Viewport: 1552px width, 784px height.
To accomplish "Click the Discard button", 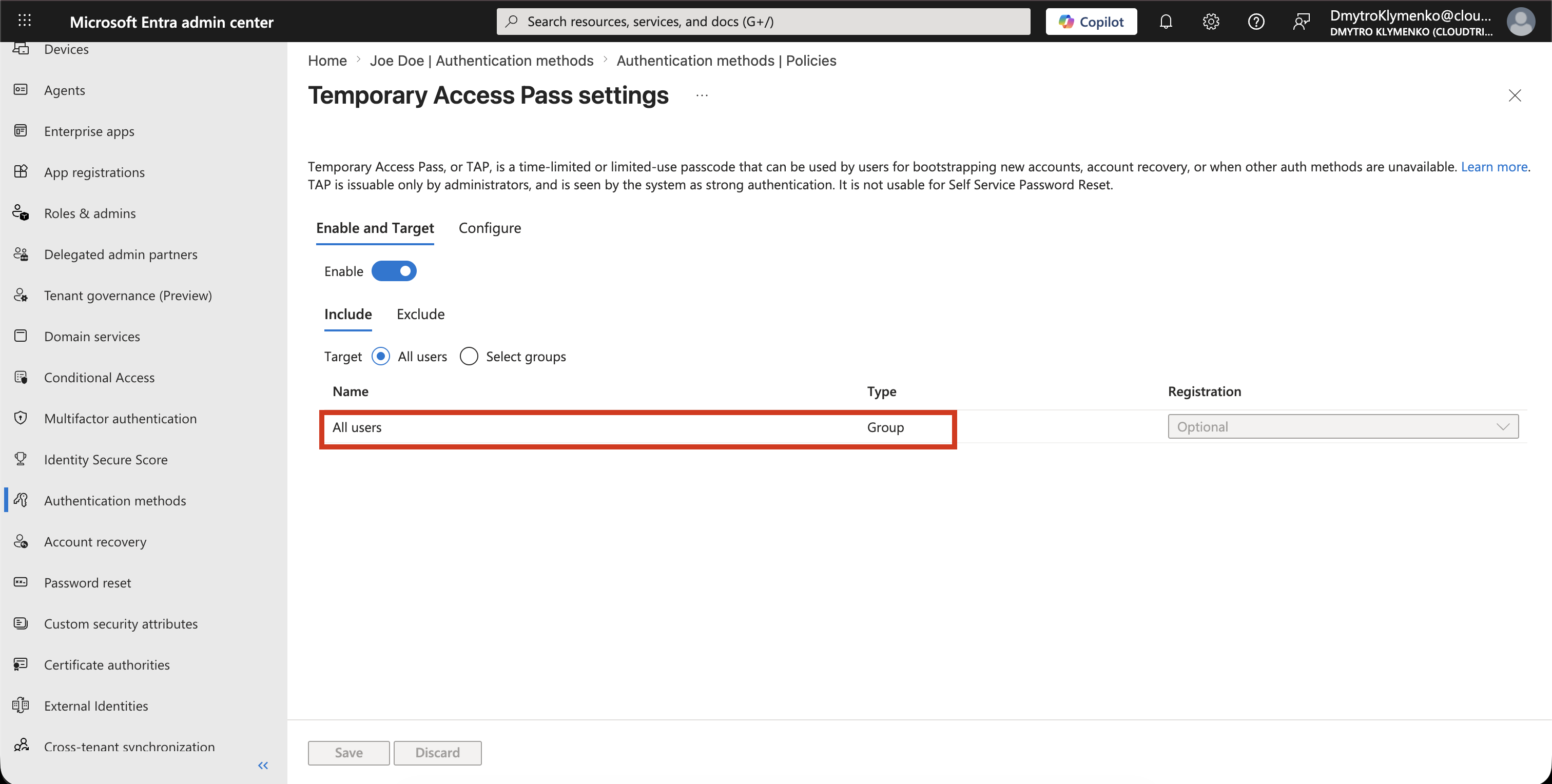I will [437, 753].
